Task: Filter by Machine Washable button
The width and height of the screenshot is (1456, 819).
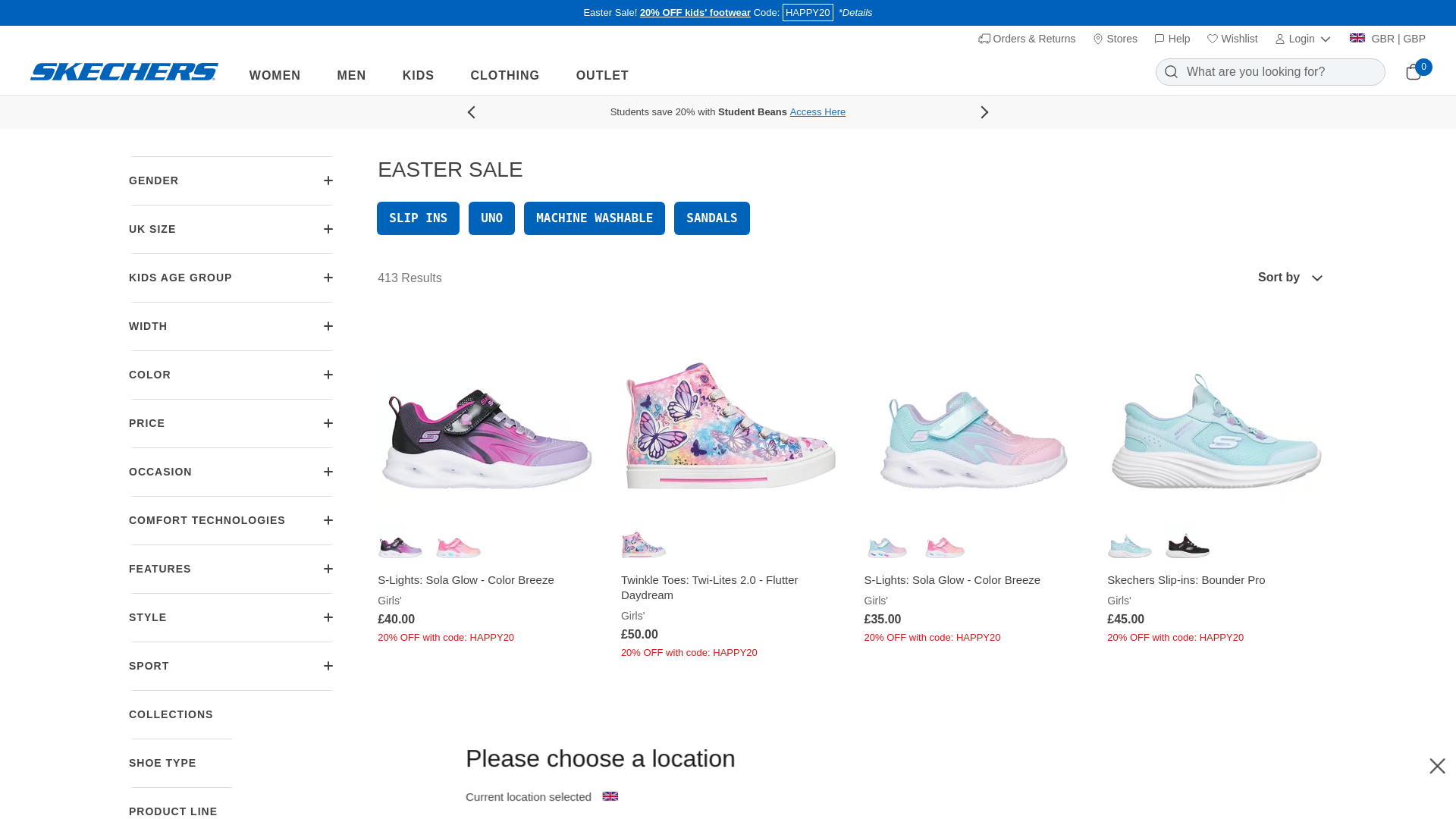Action: click(x=594, y=218)
